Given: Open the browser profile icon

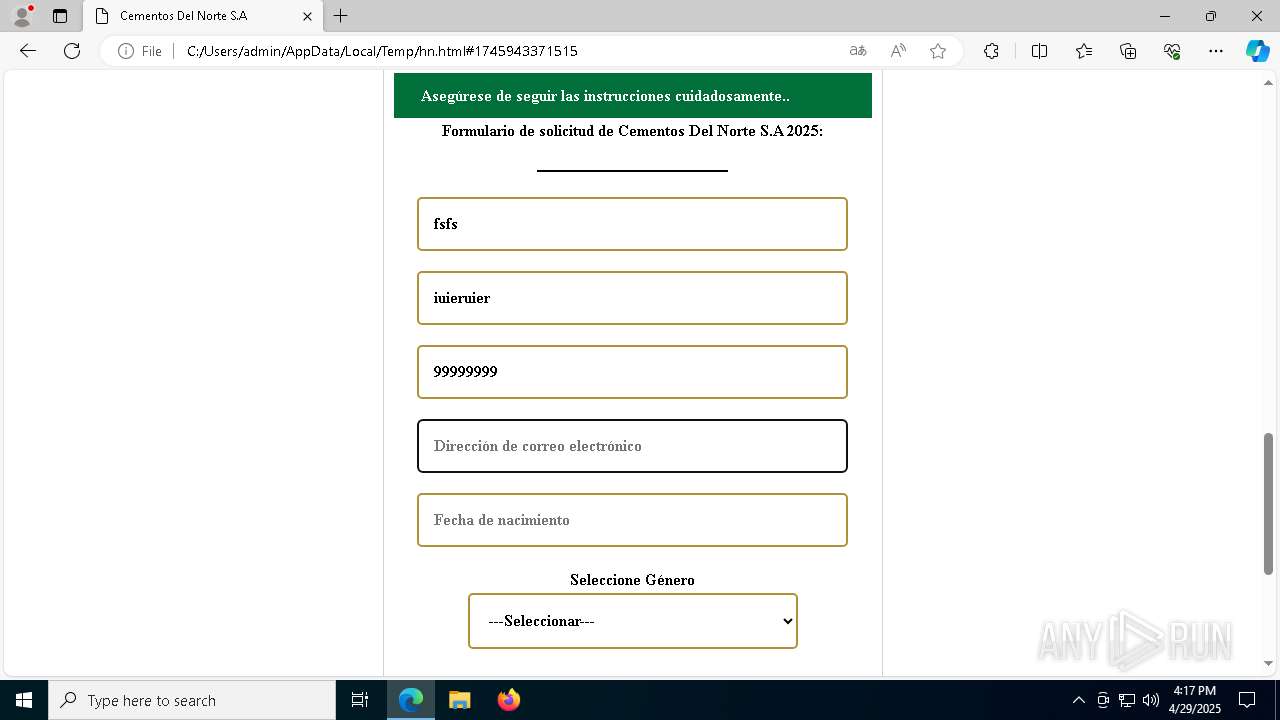Looking at the screenshot, I should tap(22, 16).
